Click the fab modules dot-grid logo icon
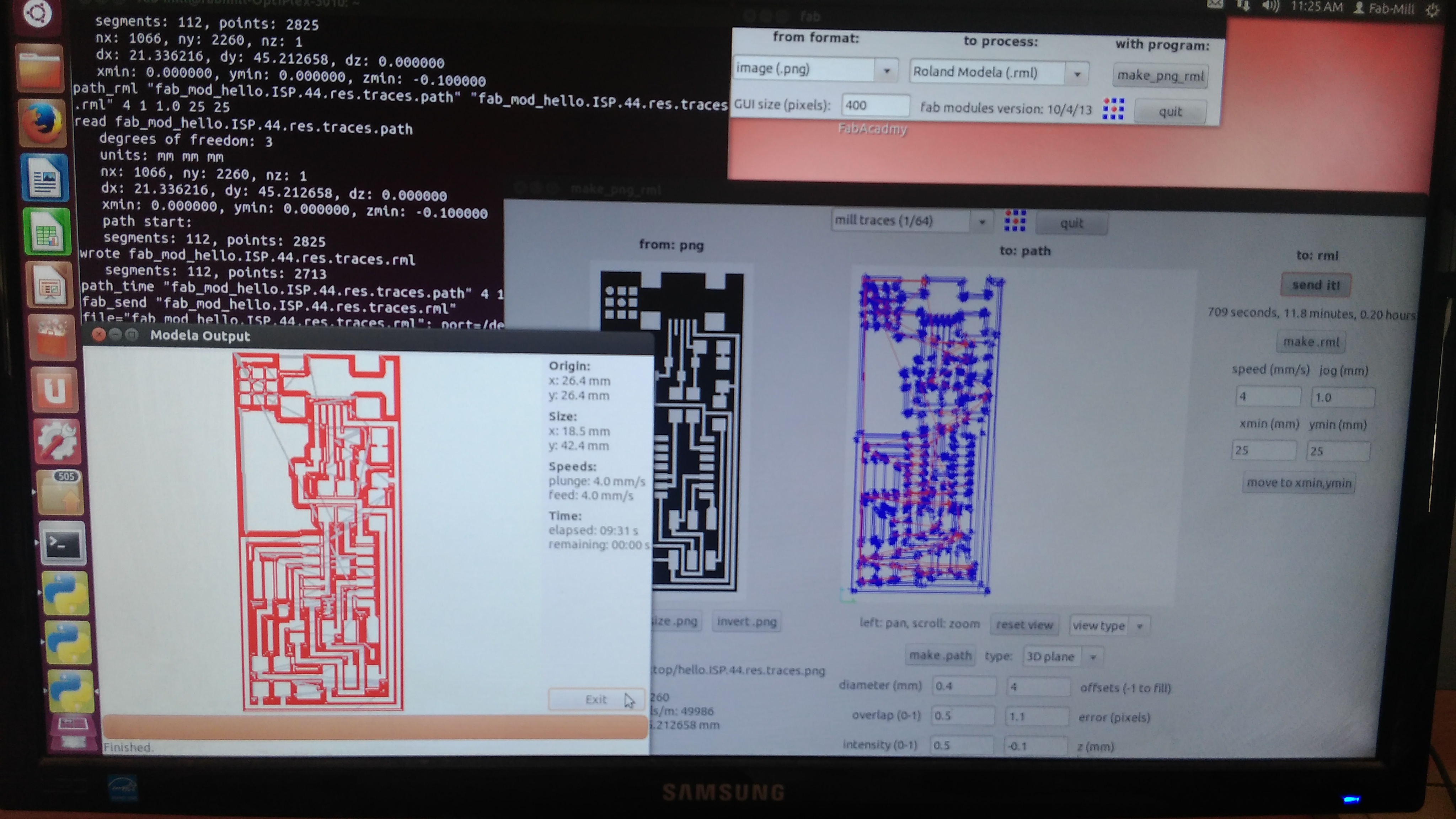This screenshot has height=819, width=1456. pos(1113,109)
